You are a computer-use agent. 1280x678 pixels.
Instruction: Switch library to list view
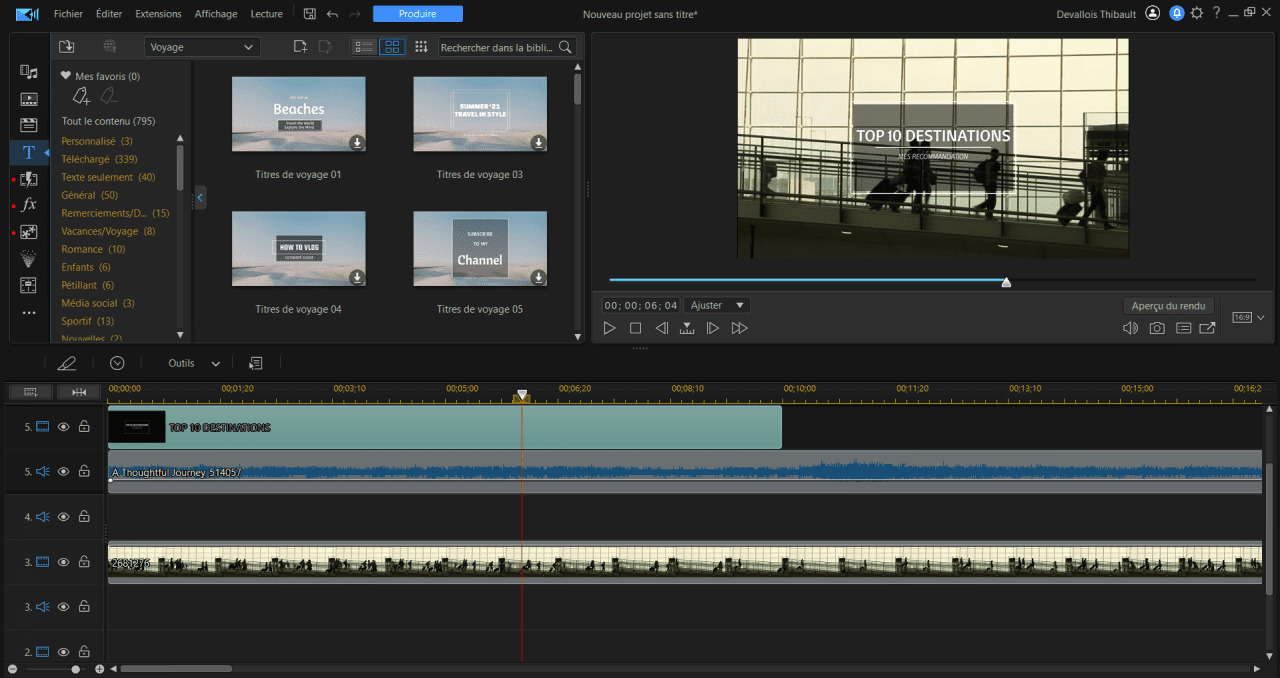[x=364, y=47]
